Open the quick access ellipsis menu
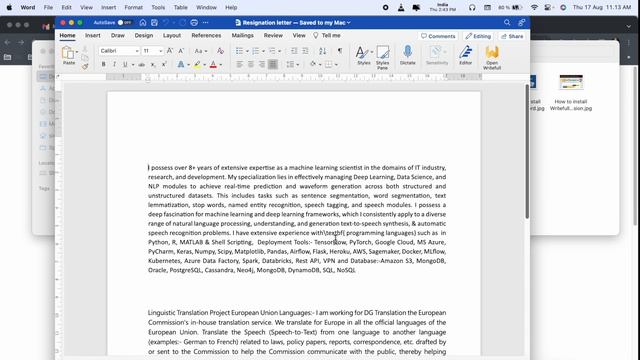Image resolution: width=640 pixels, height=360 pixels. (205, 23)
